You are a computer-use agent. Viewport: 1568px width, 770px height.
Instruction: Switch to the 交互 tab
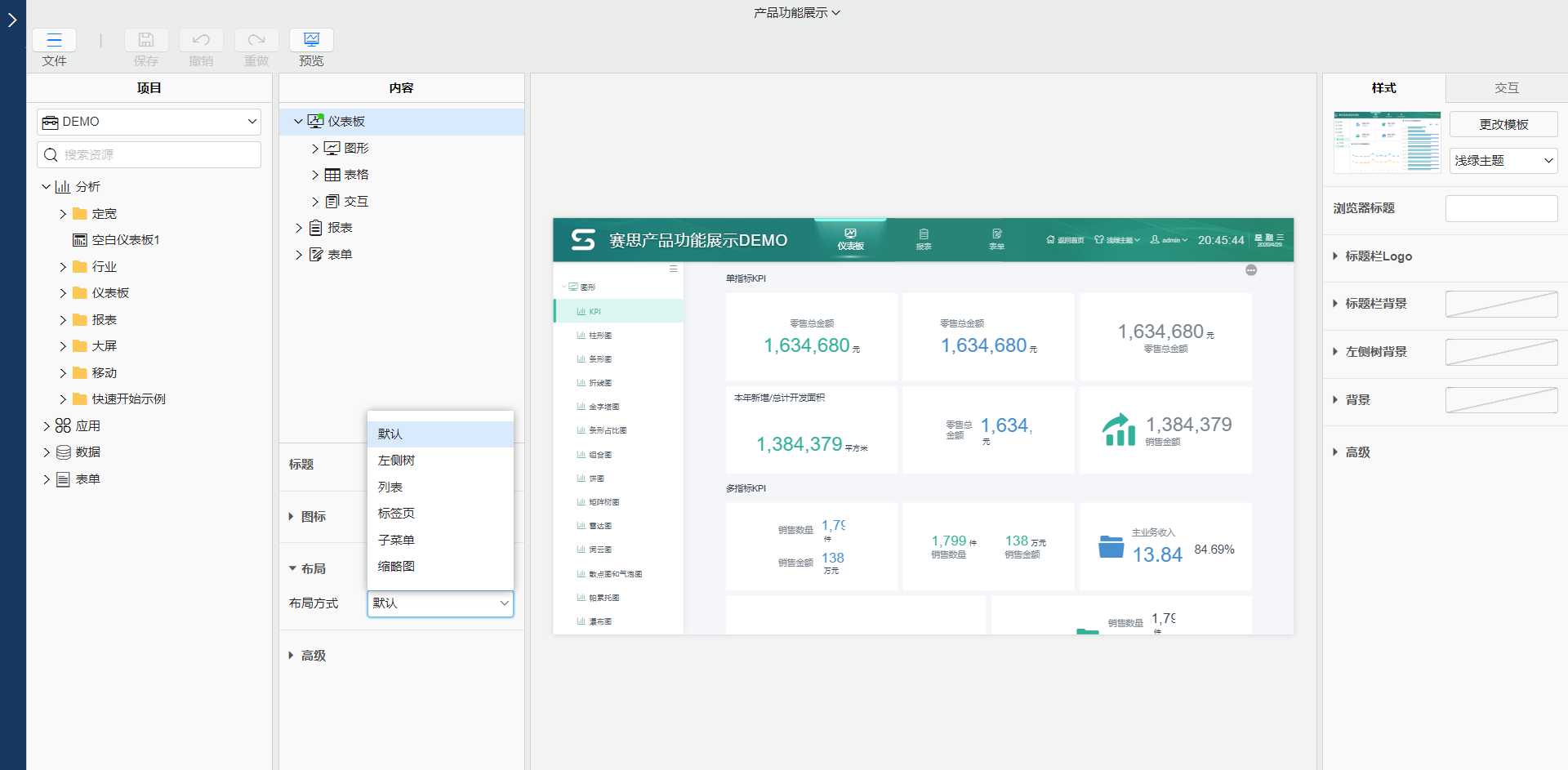click(1506, 88)
